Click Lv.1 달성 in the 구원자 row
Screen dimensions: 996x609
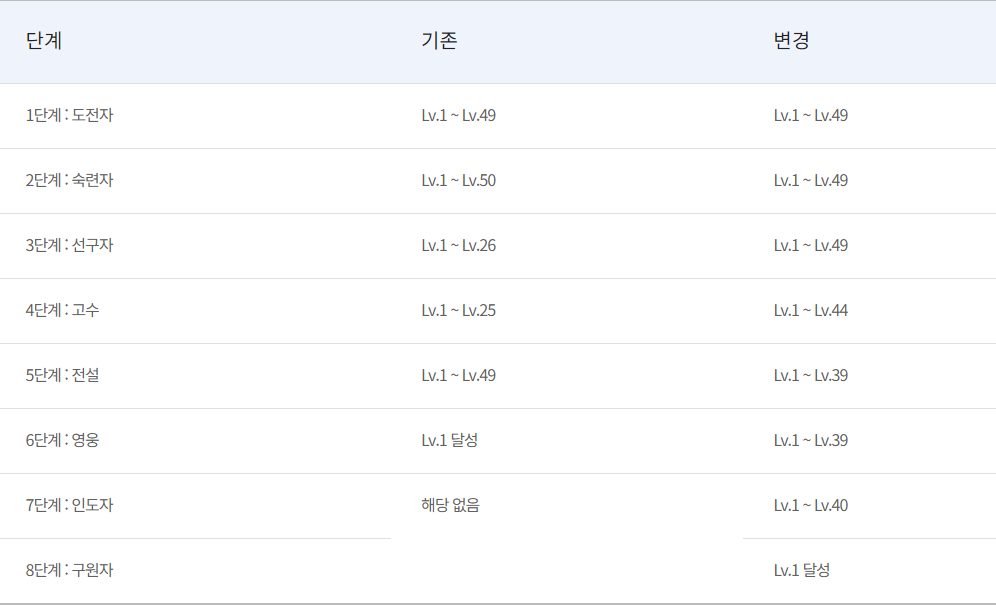[801, 571]
